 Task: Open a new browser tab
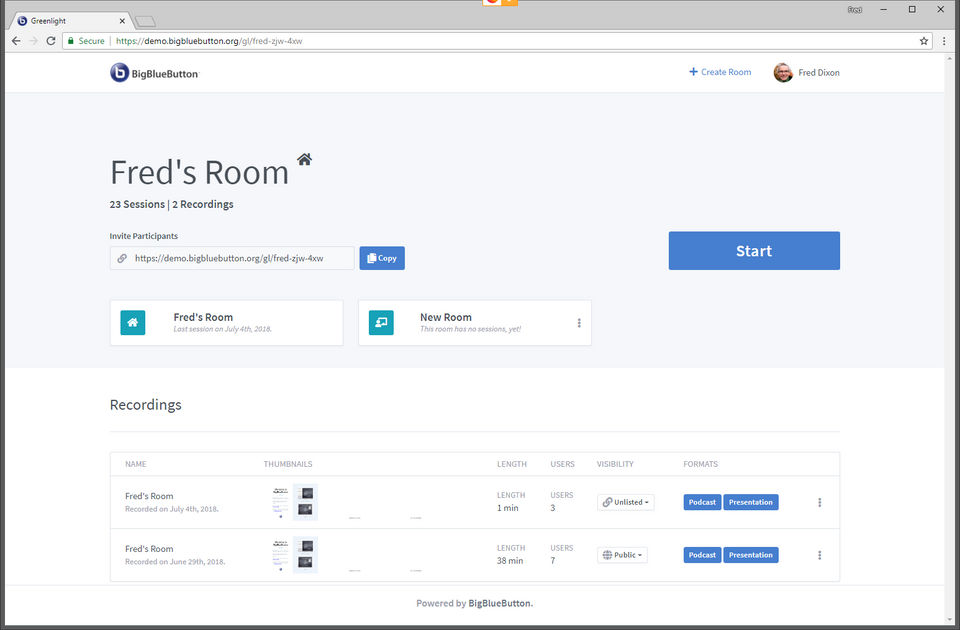coord(145,21)
